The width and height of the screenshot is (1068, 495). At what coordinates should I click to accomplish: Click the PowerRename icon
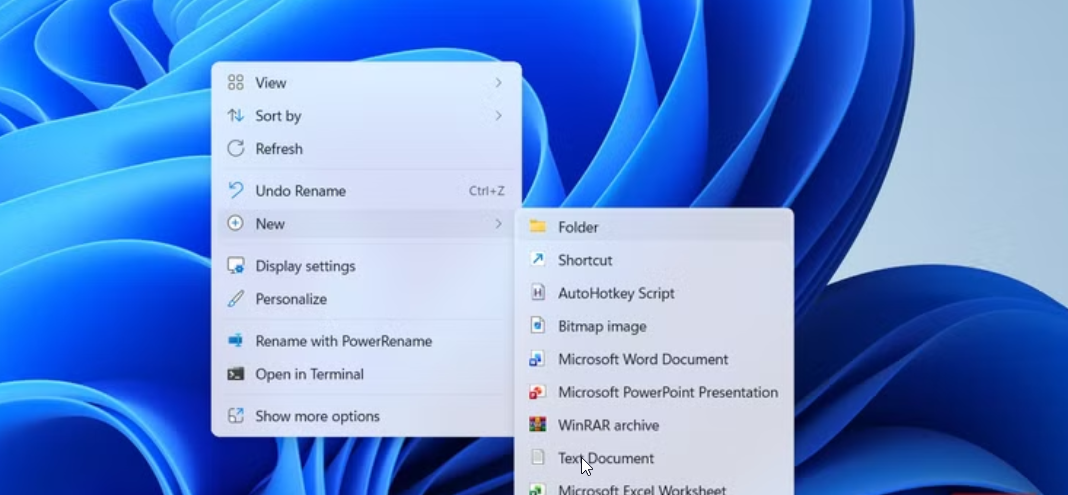coord(236,341)
